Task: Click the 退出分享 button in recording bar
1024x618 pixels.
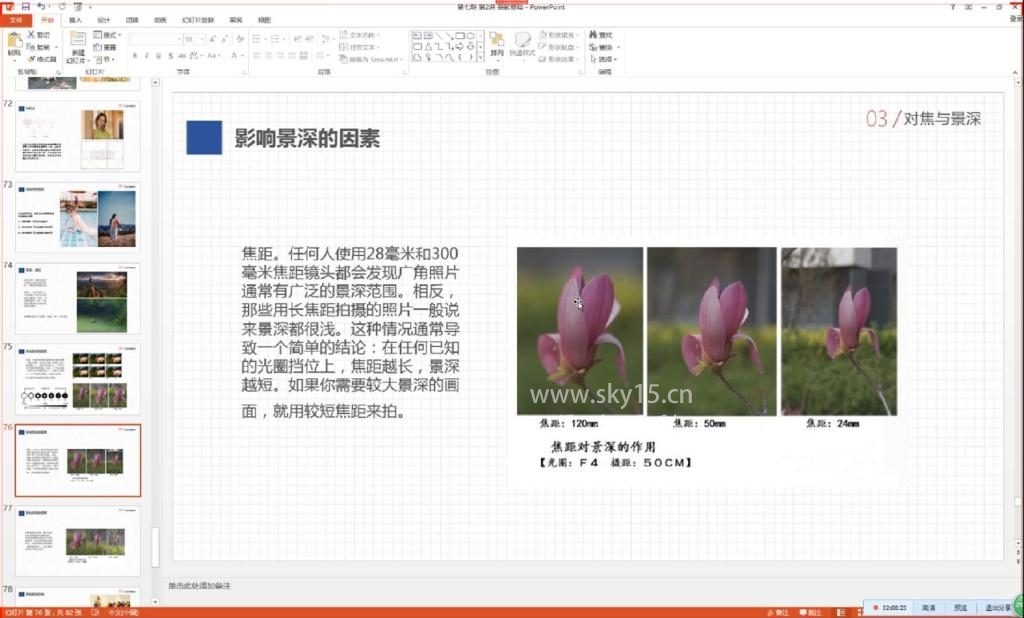Action: (x=997, y=608)
